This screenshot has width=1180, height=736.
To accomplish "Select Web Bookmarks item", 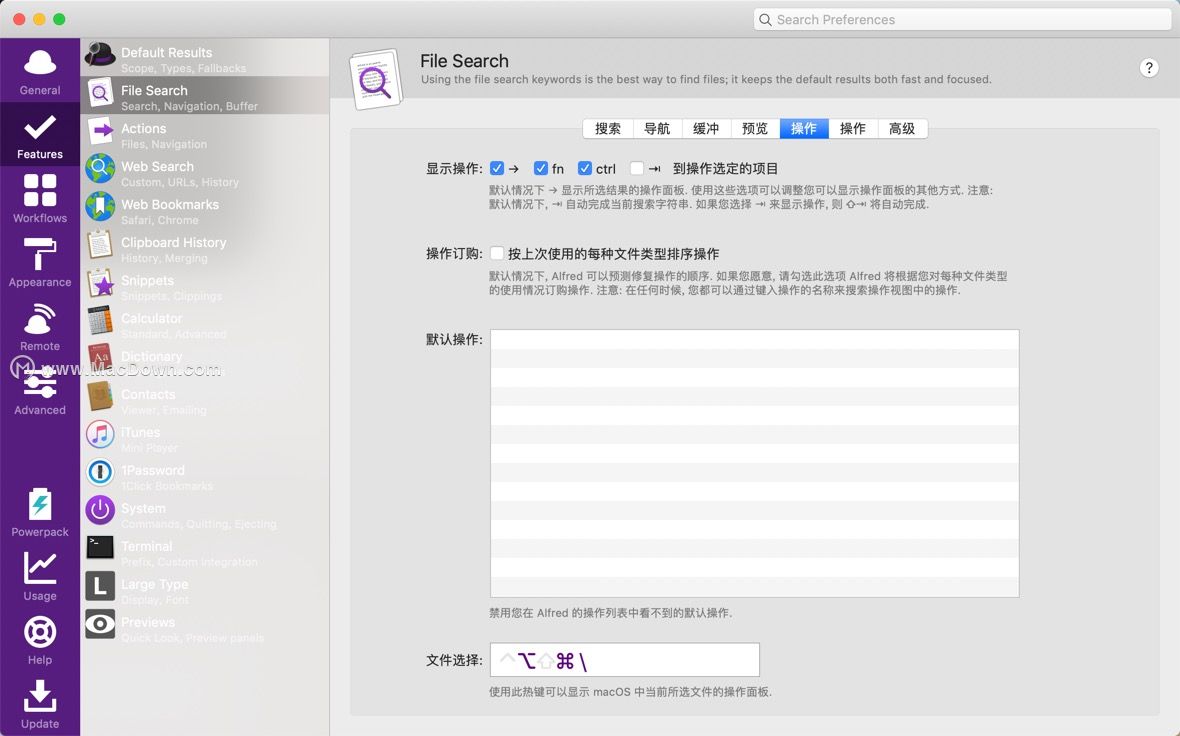I will 205,210.
